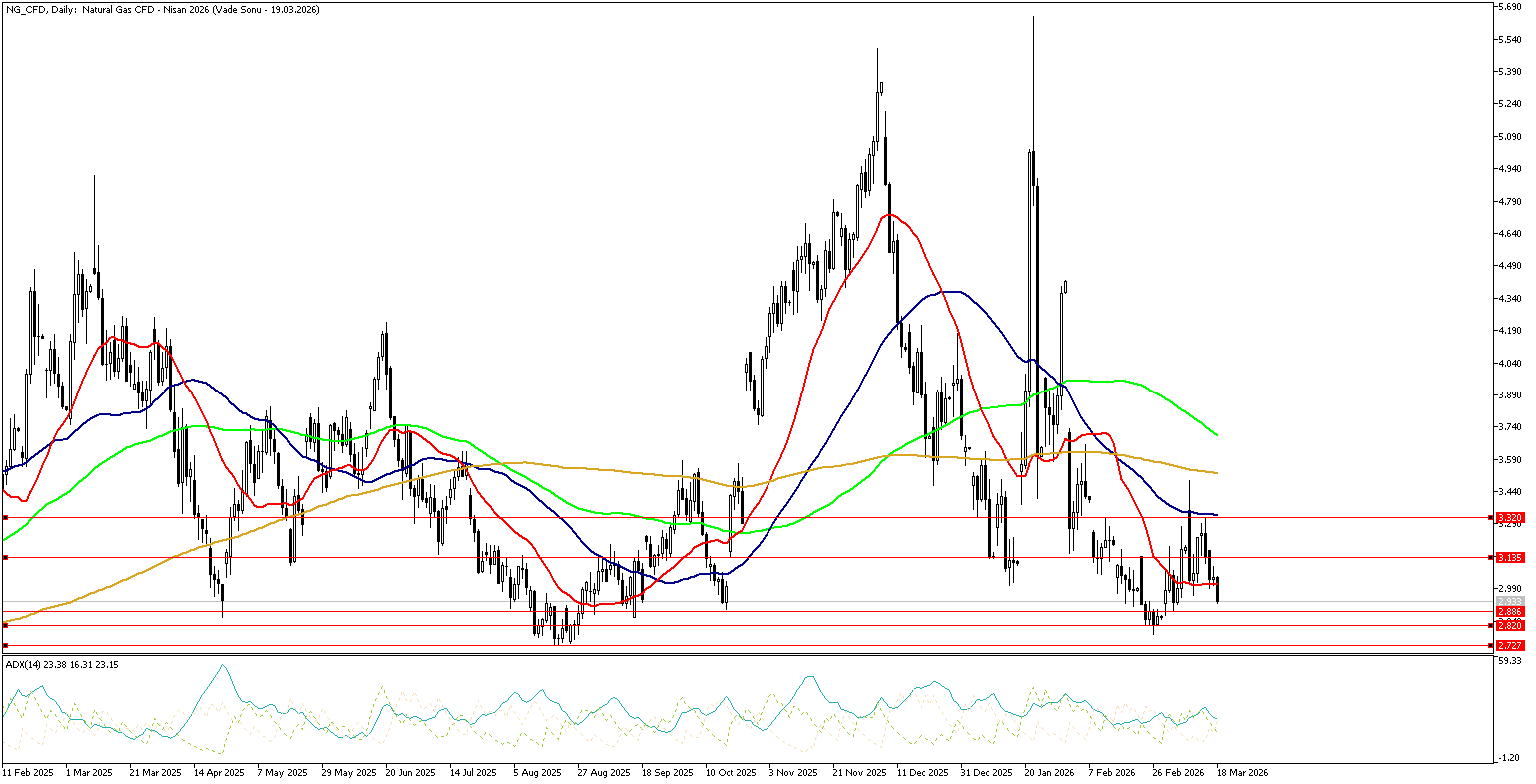Click the 3.590 price axis label

pos(1509,460)
